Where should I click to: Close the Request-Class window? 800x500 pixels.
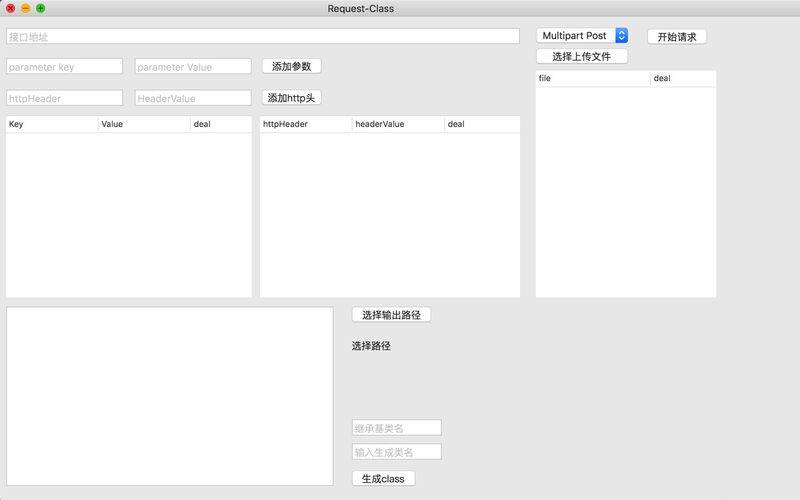point(10,8)
